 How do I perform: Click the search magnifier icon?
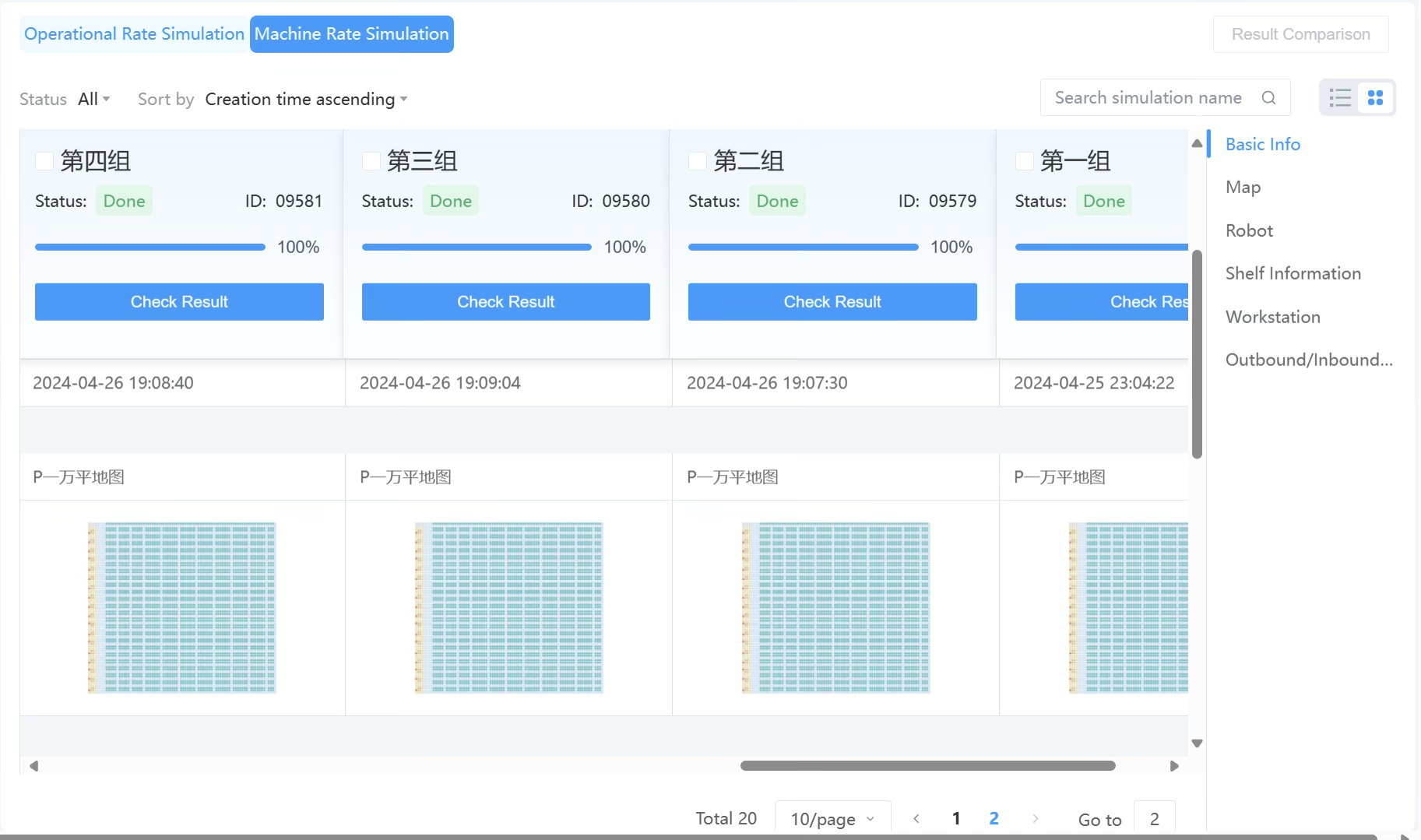click(x=1268, y=97)
